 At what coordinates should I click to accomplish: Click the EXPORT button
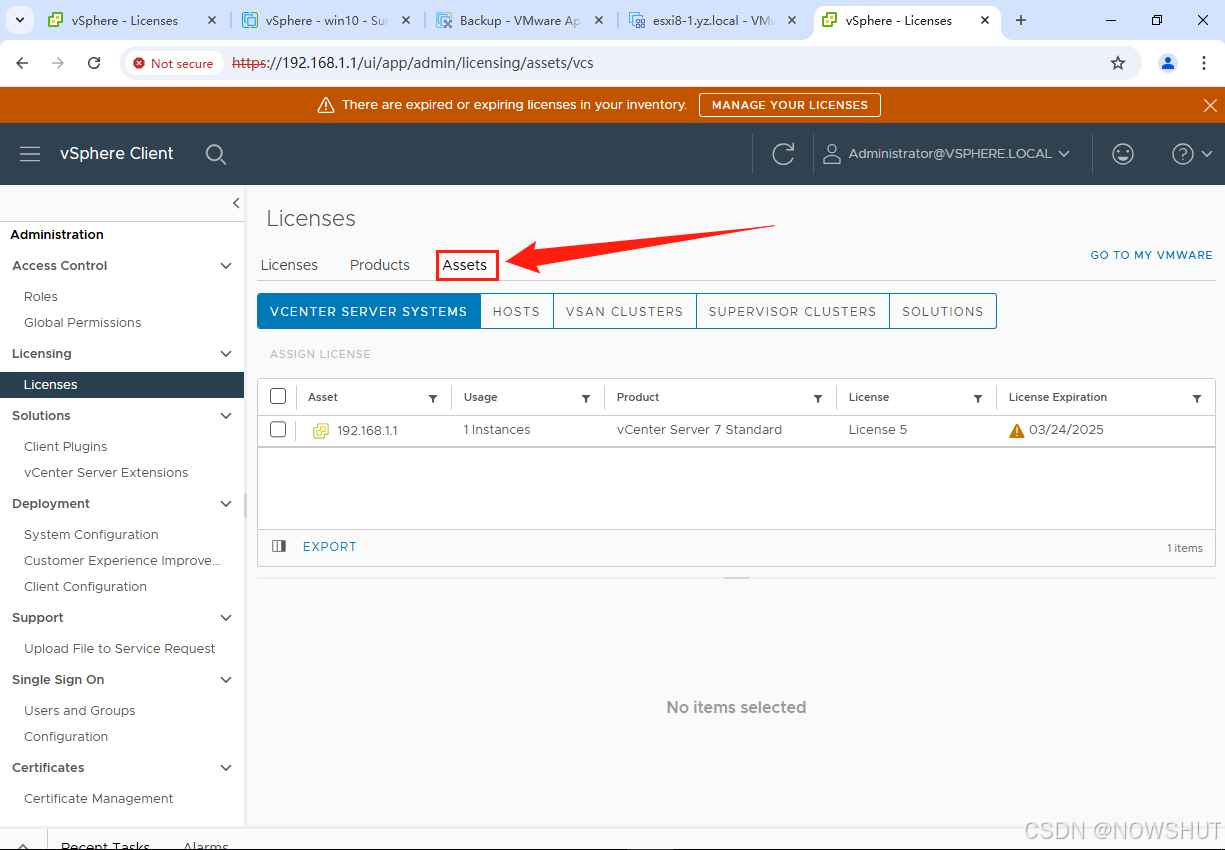(330, 547)
